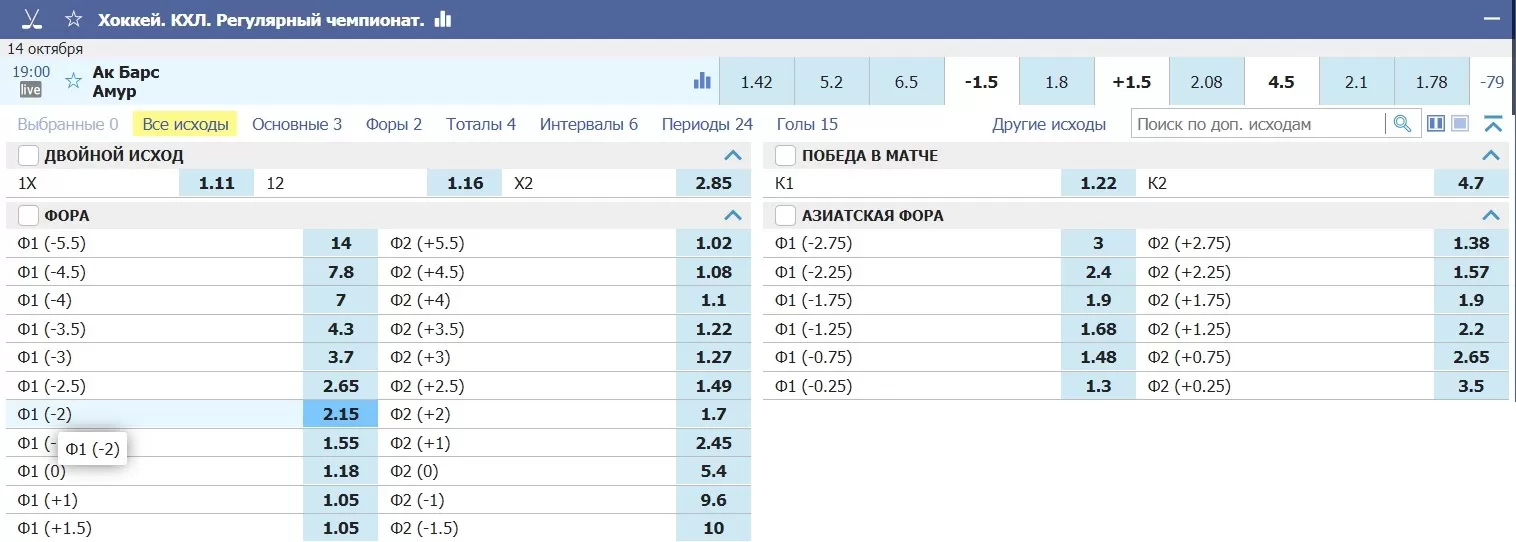Open the Интервалы 6 tab

[589, 124]
